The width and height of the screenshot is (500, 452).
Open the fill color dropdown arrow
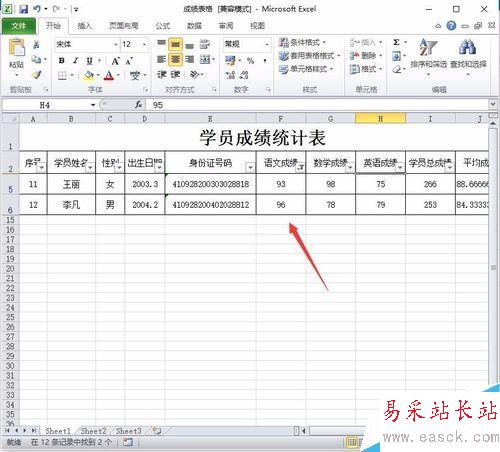coord(98,76)
